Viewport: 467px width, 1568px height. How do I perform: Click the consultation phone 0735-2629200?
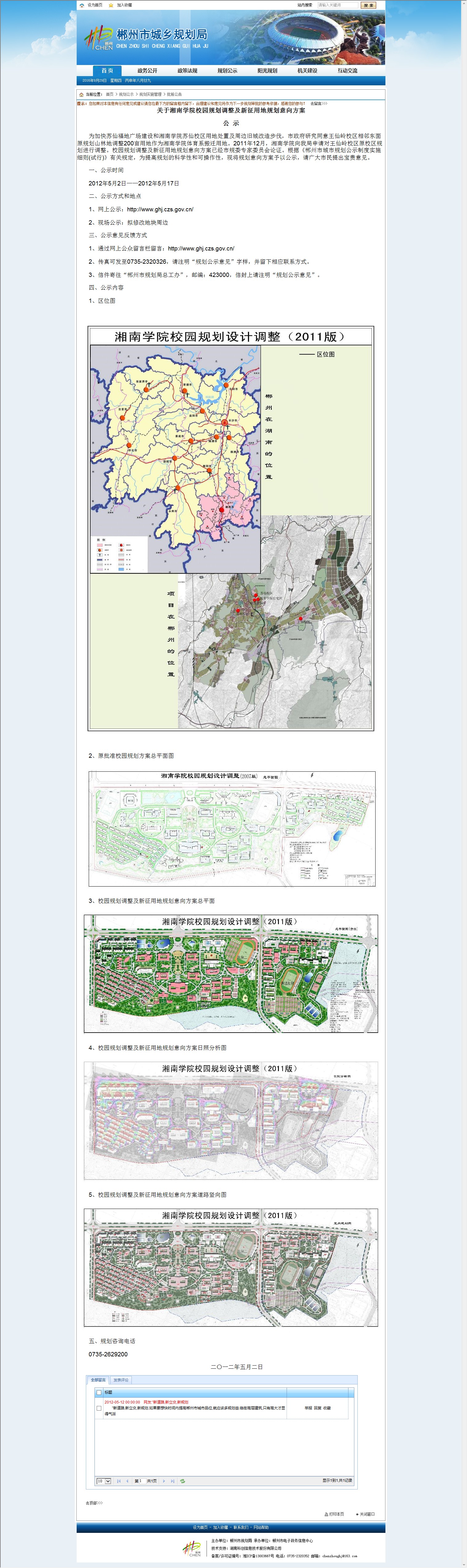tap(108, 1354)
